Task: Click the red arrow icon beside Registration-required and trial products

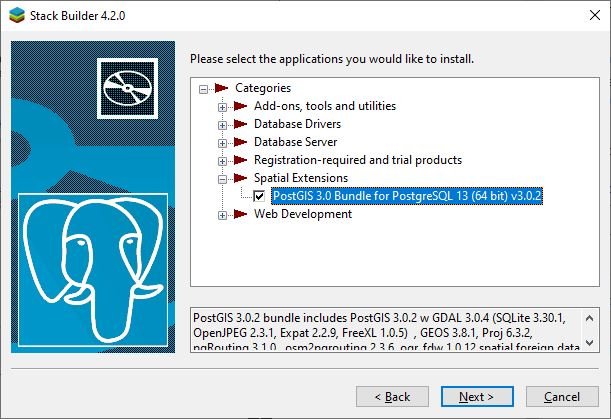Action: (x=240, y=160)
